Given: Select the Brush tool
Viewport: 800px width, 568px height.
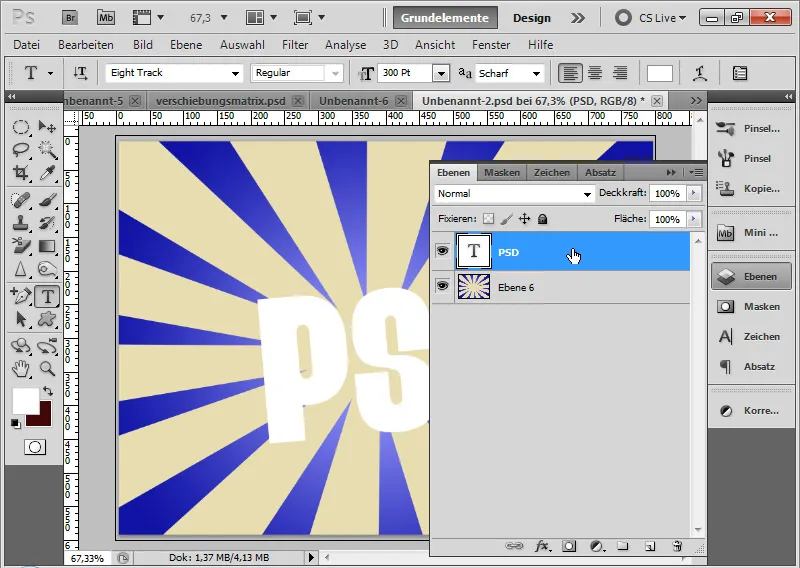Looking at the screenshot, I should click(x=47, y=200).
